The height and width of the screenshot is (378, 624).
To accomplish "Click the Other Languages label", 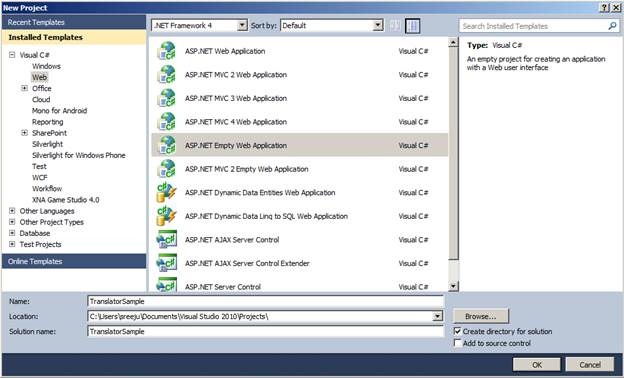I will (x=47, y=211).
